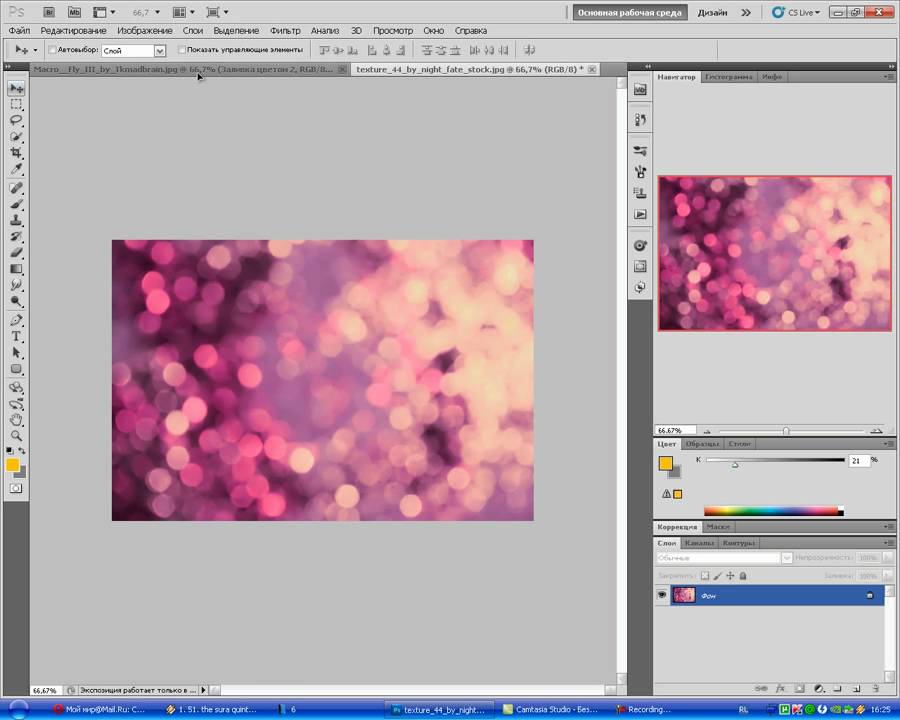Image resolution: width=900 pixels, height=720 pixels.
Task: Select the Crop tool
Action: tap(16, 153)
